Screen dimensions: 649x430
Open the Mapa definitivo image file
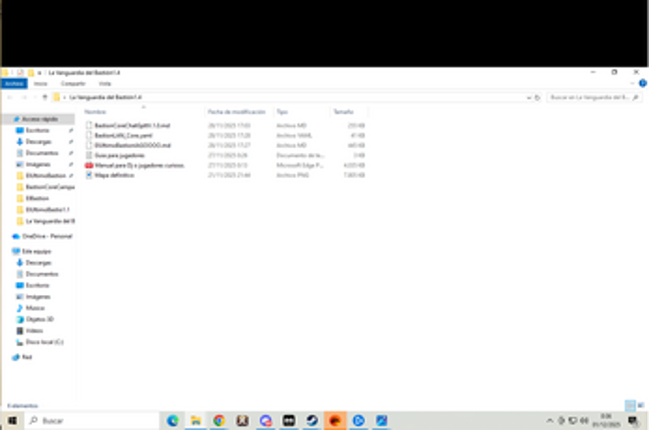[x=114, y=173]
